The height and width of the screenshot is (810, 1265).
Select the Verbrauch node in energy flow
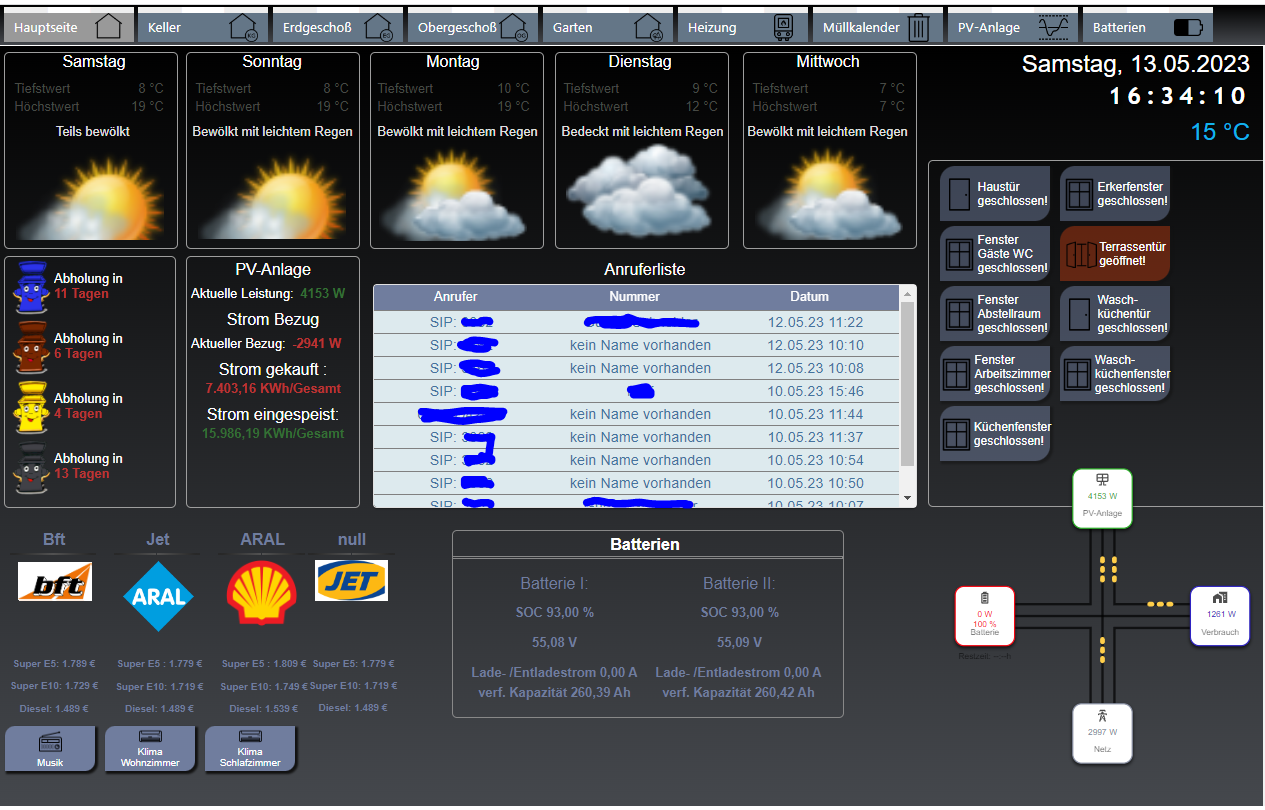click(x=1220, y=616)
